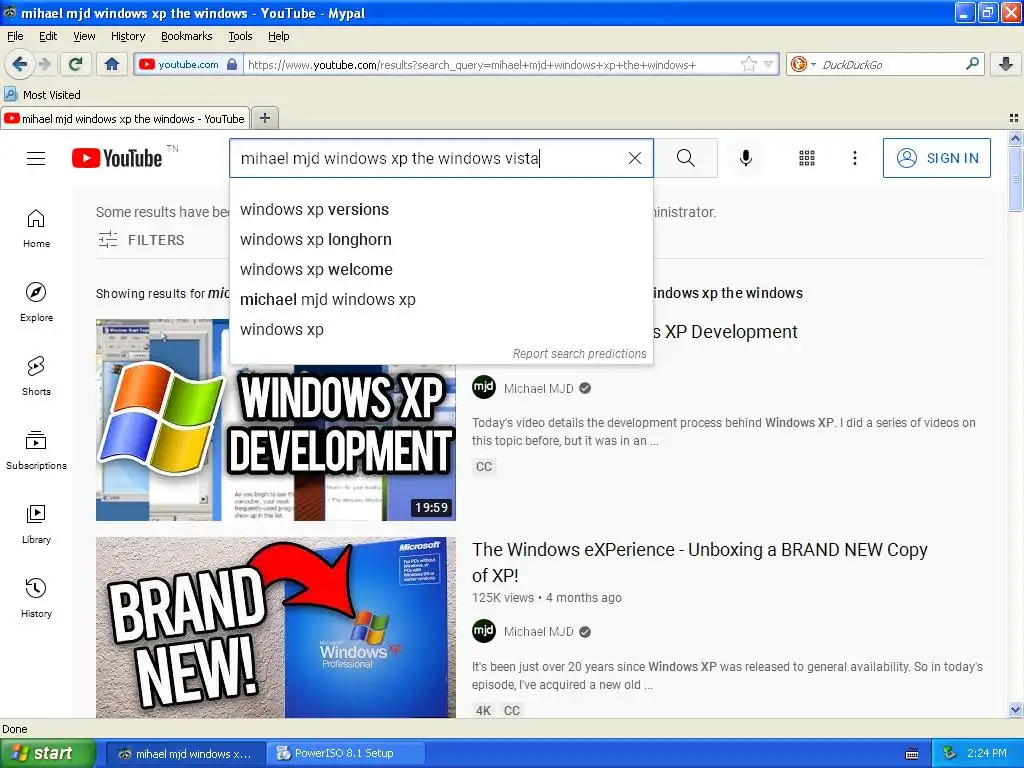This screenshot has height=768, width=1024.
Task: Click the YouTube logo
Action: (x=117, y=158)
